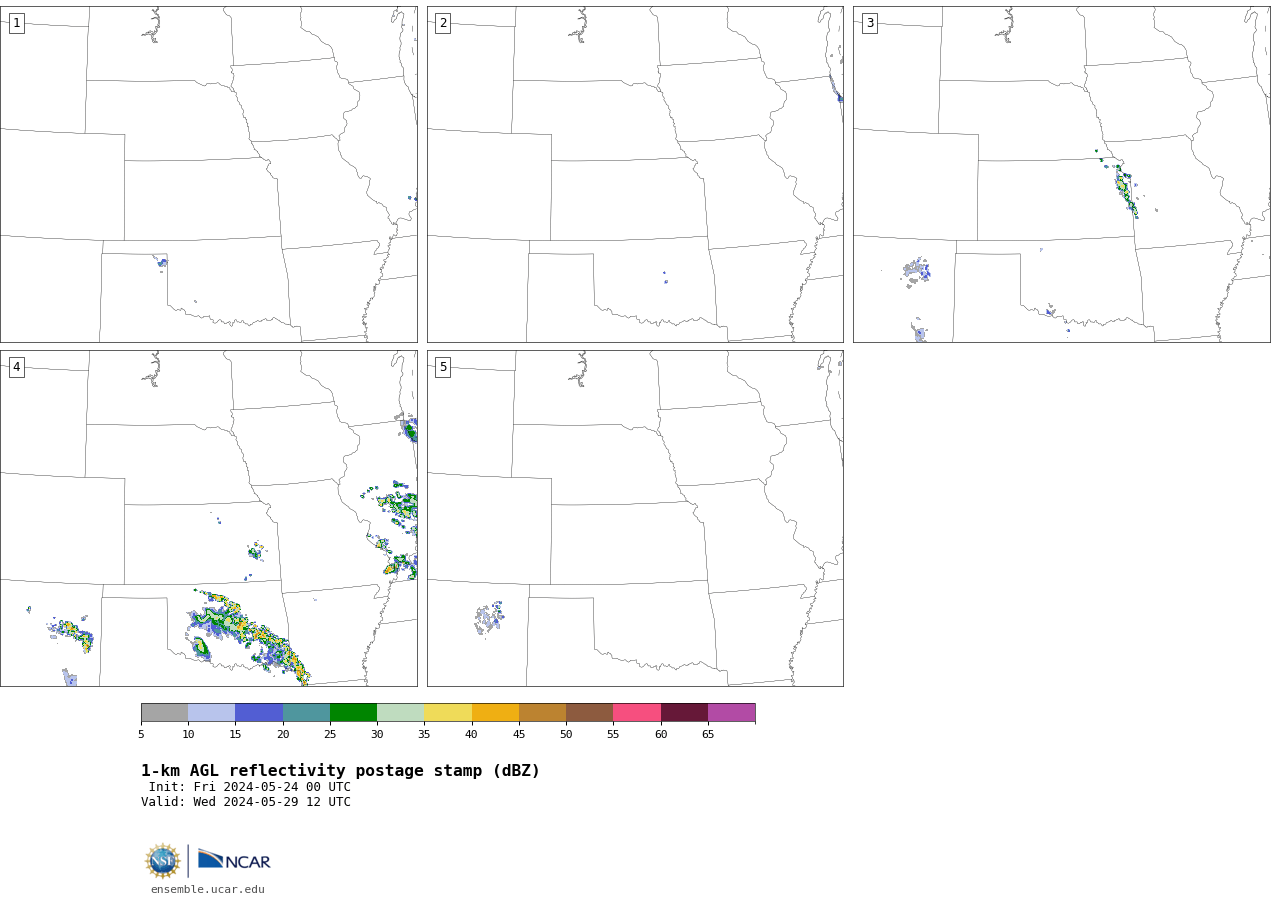Open ensemble member 1 reflectivity map
This screenshot has height=901, width=1280.
[209, 174]
